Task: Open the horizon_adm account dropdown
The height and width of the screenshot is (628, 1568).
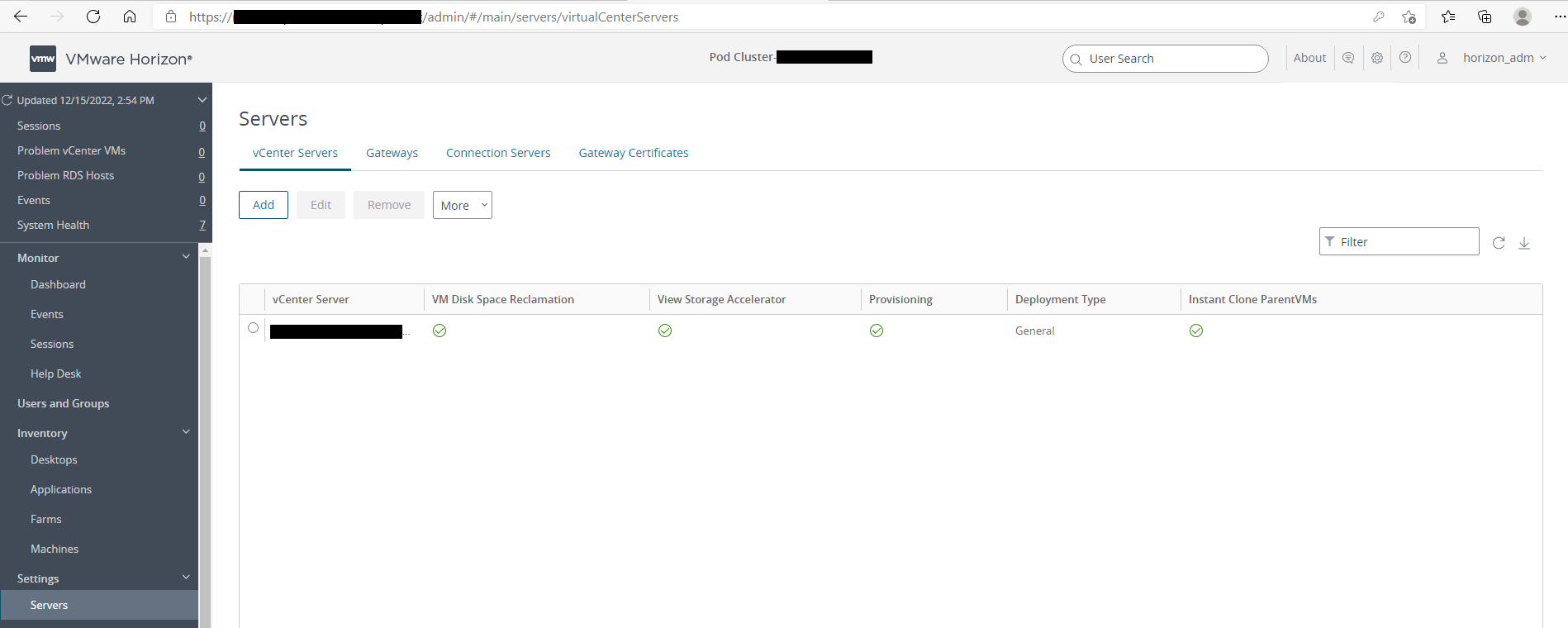Action: point(1504,58)
